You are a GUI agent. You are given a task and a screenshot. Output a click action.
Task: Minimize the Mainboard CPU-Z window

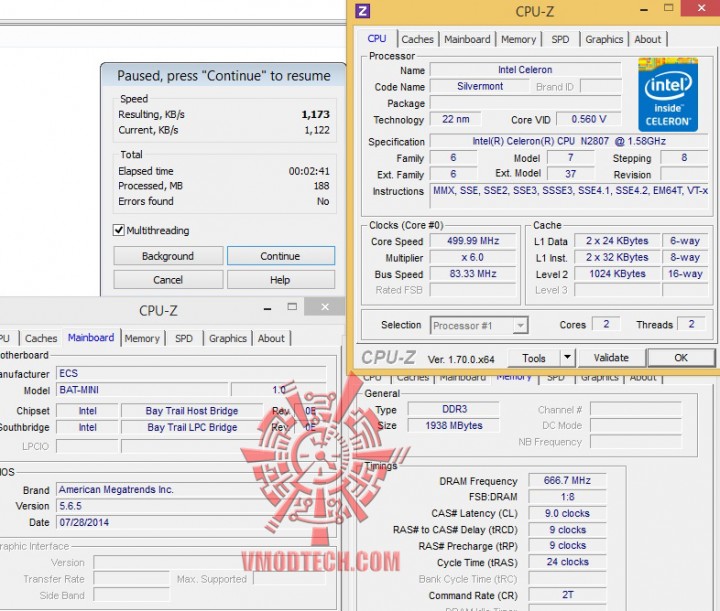267,308
